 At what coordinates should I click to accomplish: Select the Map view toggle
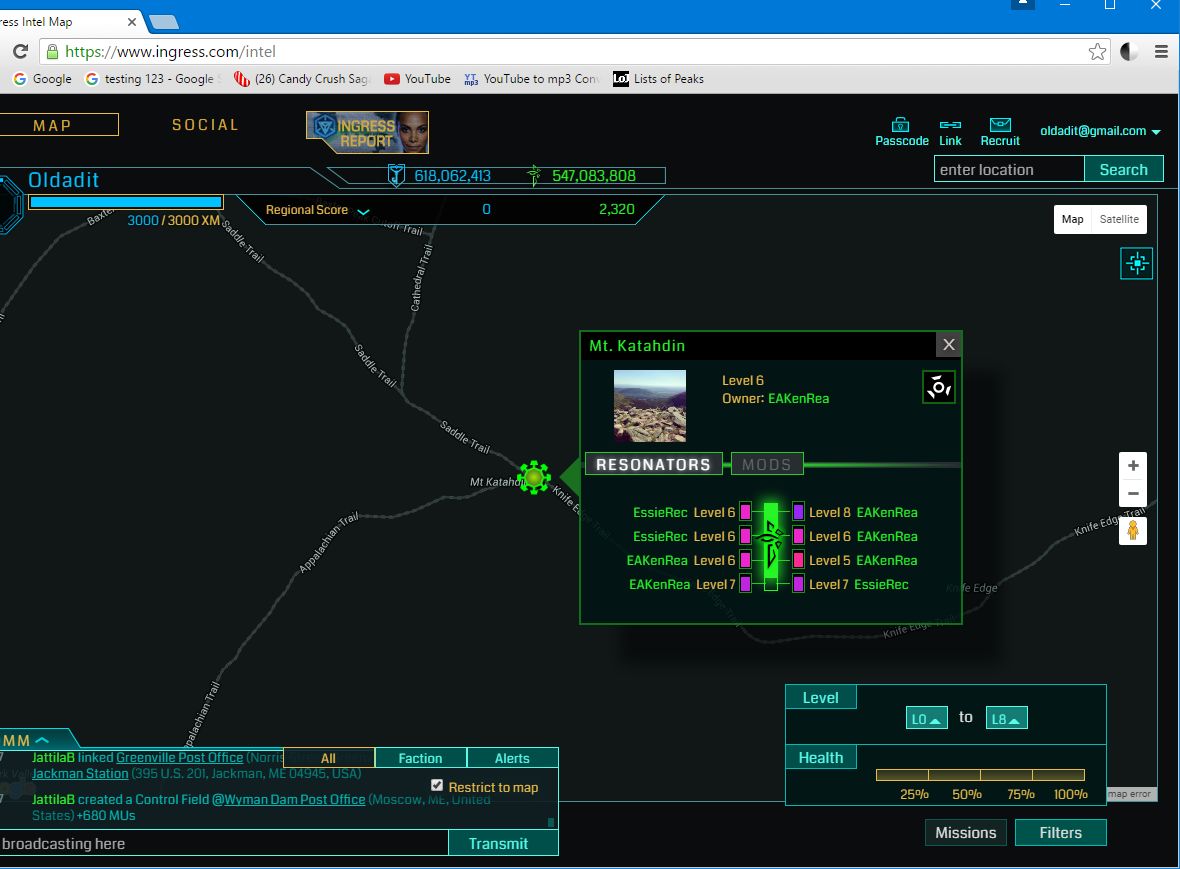1072,220
